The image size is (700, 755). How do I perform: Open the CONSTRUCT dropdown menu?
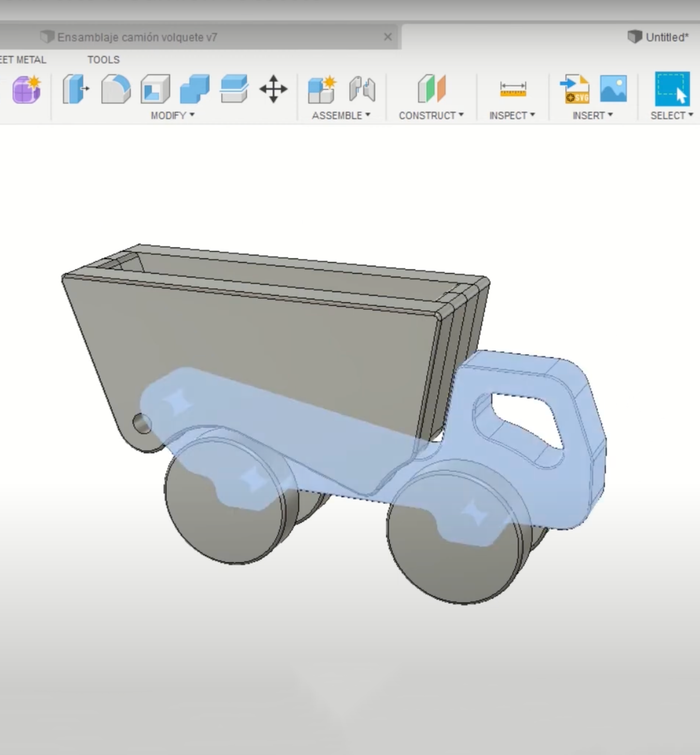(431, 116)
